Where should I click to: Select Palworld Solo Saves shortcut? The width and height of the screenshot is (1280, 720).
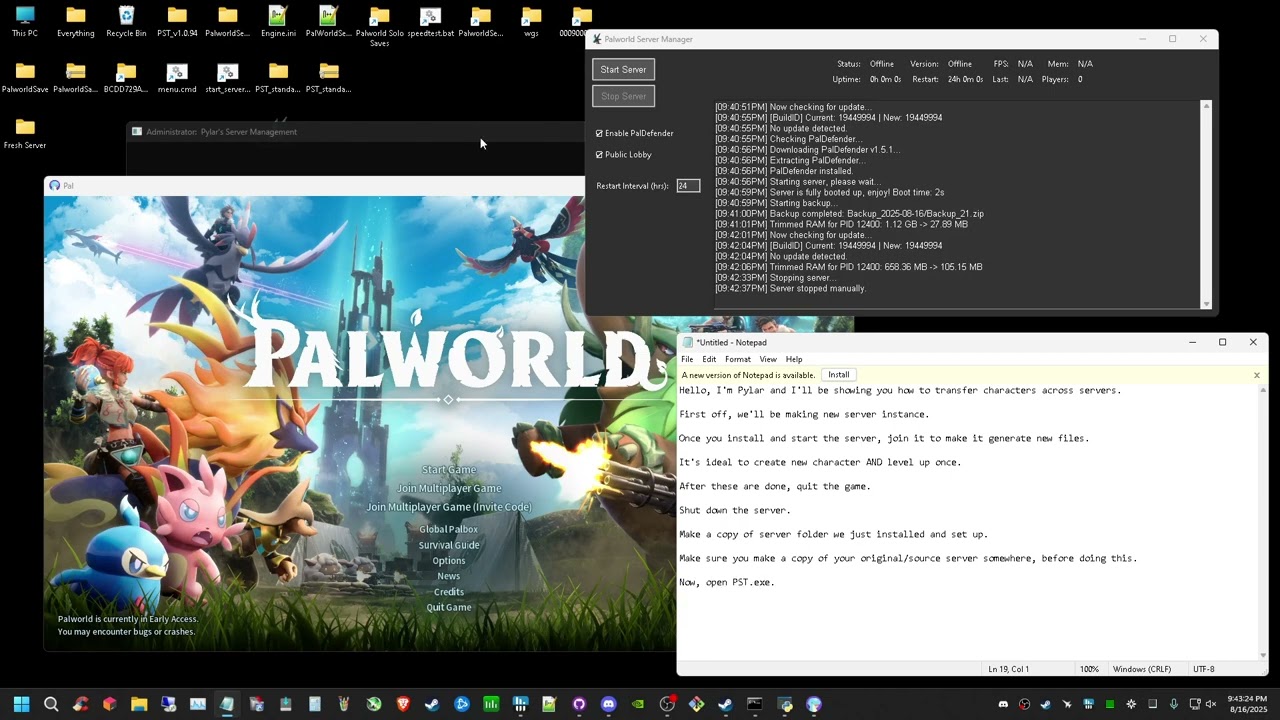[379, 26]
